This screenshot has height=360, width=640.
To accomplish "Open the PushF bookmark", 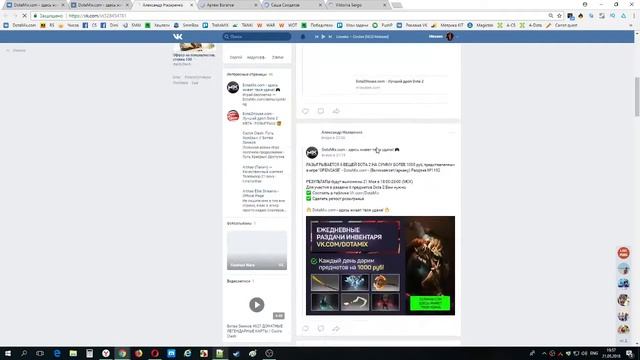I will [383, 25].
